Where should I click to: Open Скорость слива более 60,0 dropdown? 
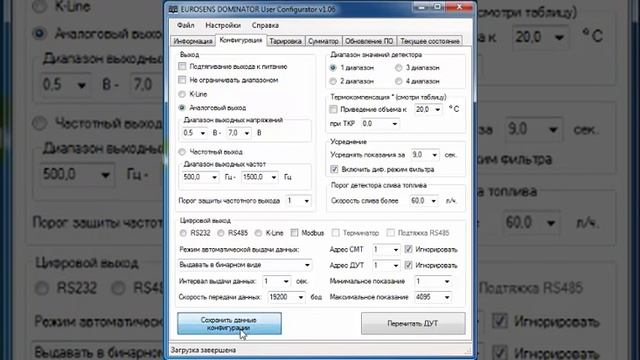(424, 201)
